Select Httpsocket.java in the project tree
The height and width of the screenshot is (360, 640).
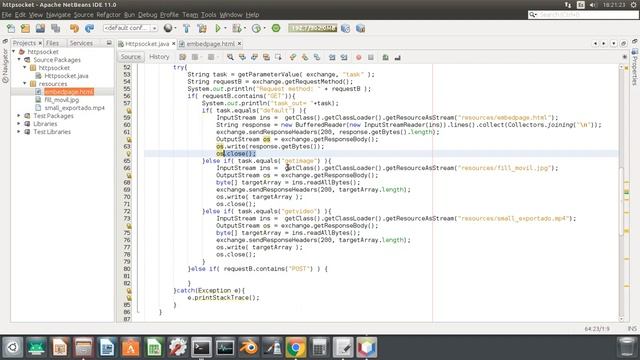pyautogui.click(x=66, y=76)
